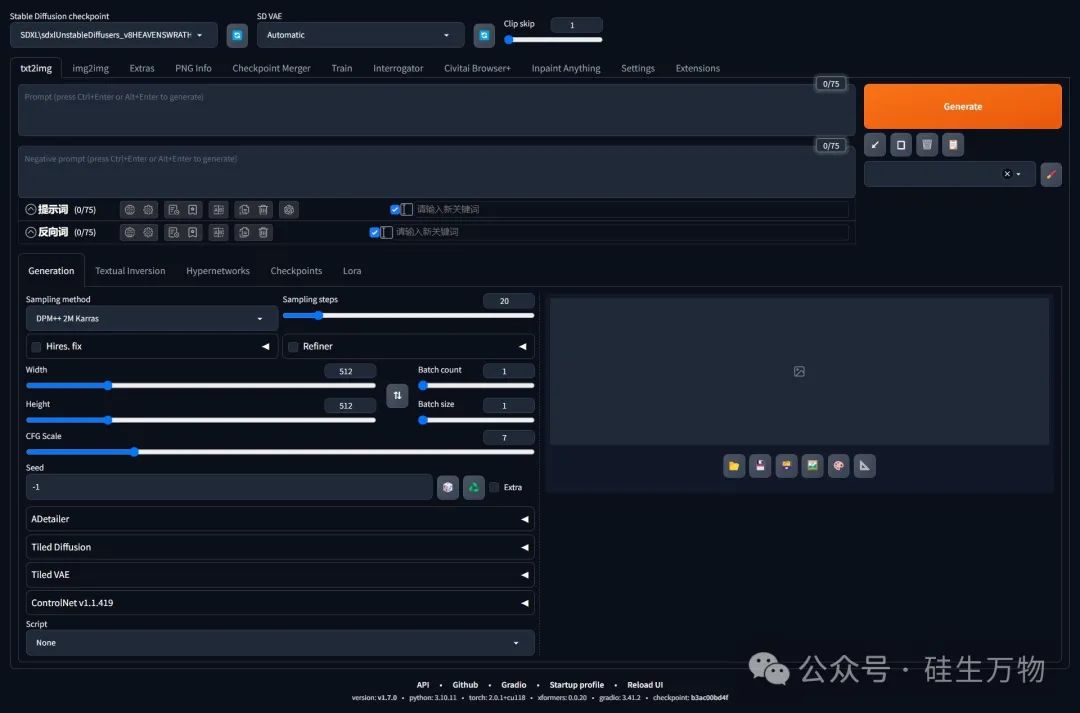The image size is (1080, 713).
Task: Click the Reload UI link
Action: pyautogui.click(x=645, y=685)
